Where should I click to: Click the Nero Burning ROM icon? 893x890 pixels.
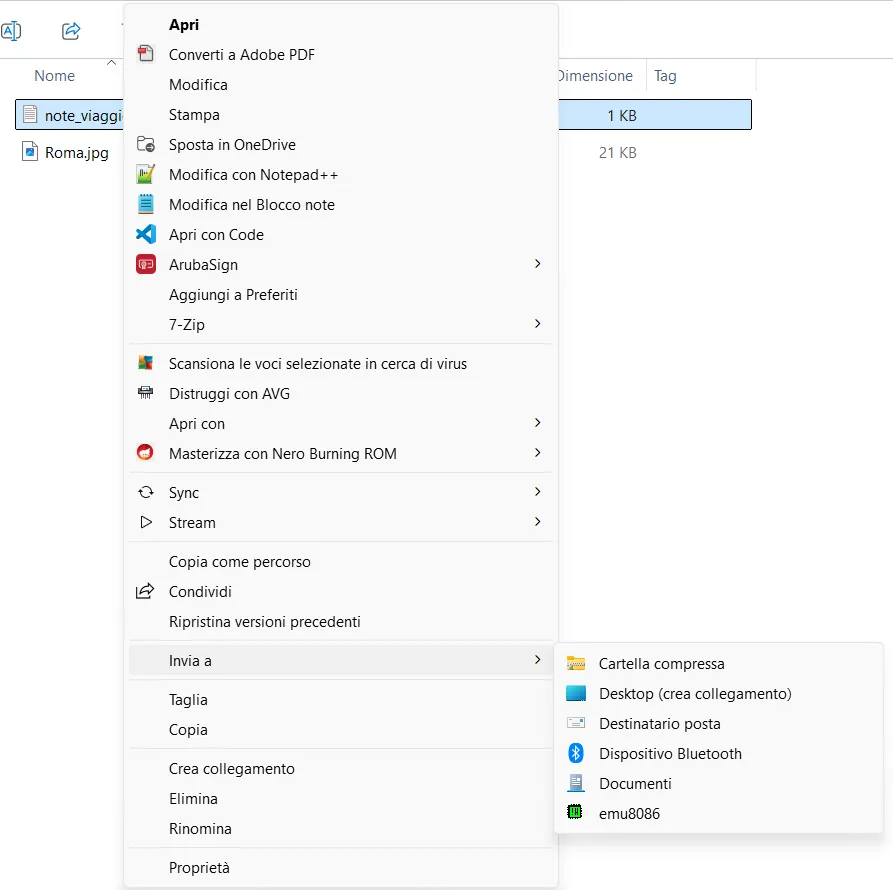(145, 453)
